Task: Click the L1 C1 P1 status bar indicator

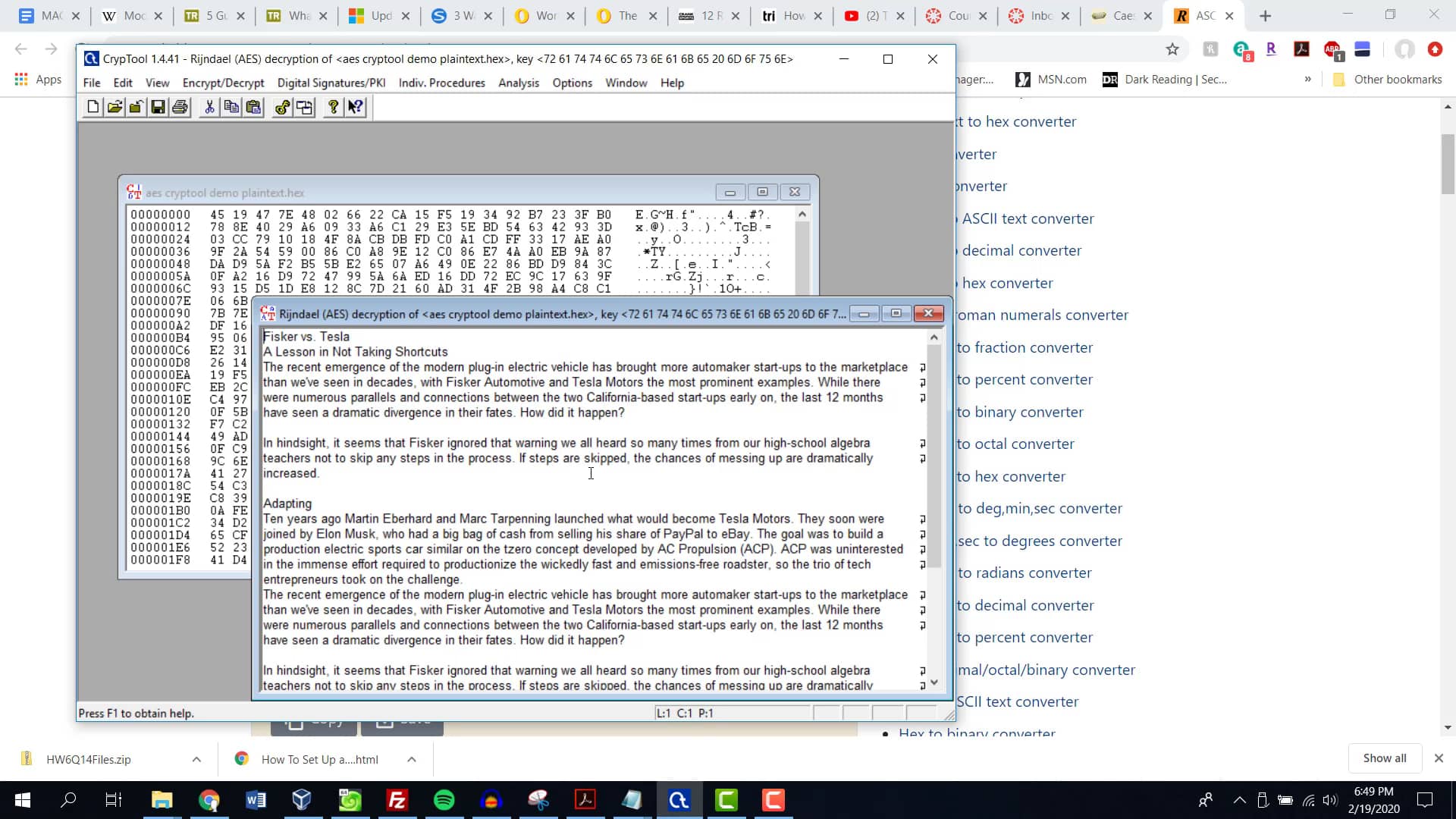Action: (x=685, y=713)
